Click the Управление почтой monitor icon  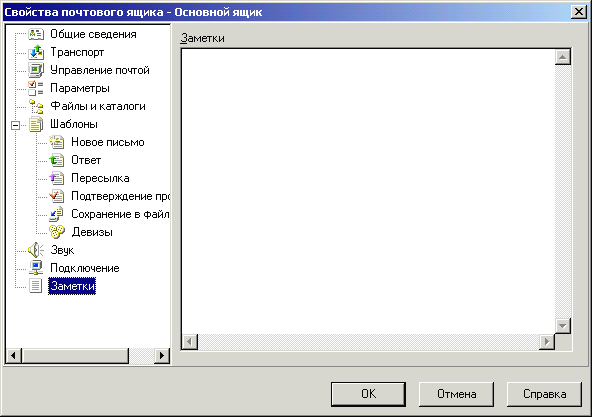[x=36, y=70]
